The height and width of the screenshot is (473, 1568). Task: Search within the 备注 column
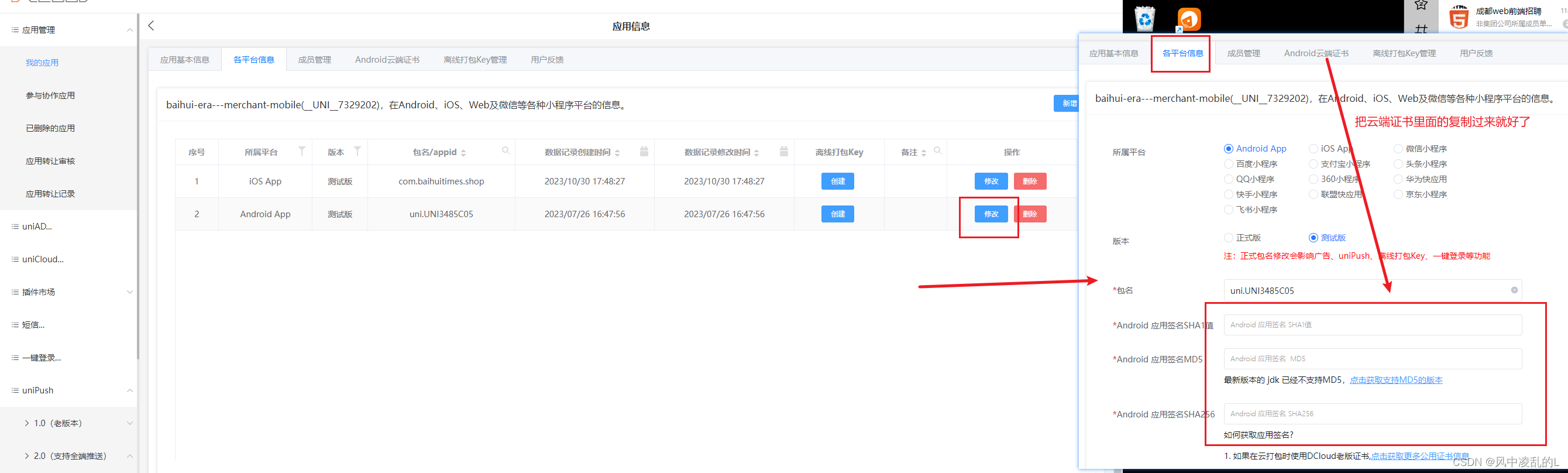937,151
